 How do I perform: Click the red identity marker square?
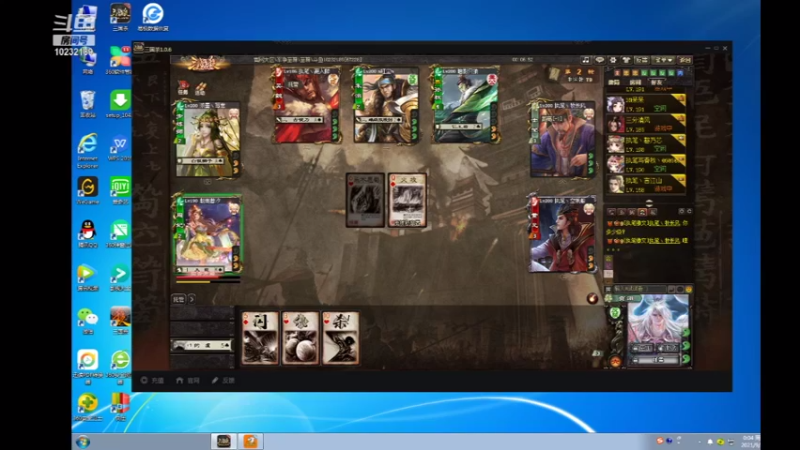(x=617, y=72)
